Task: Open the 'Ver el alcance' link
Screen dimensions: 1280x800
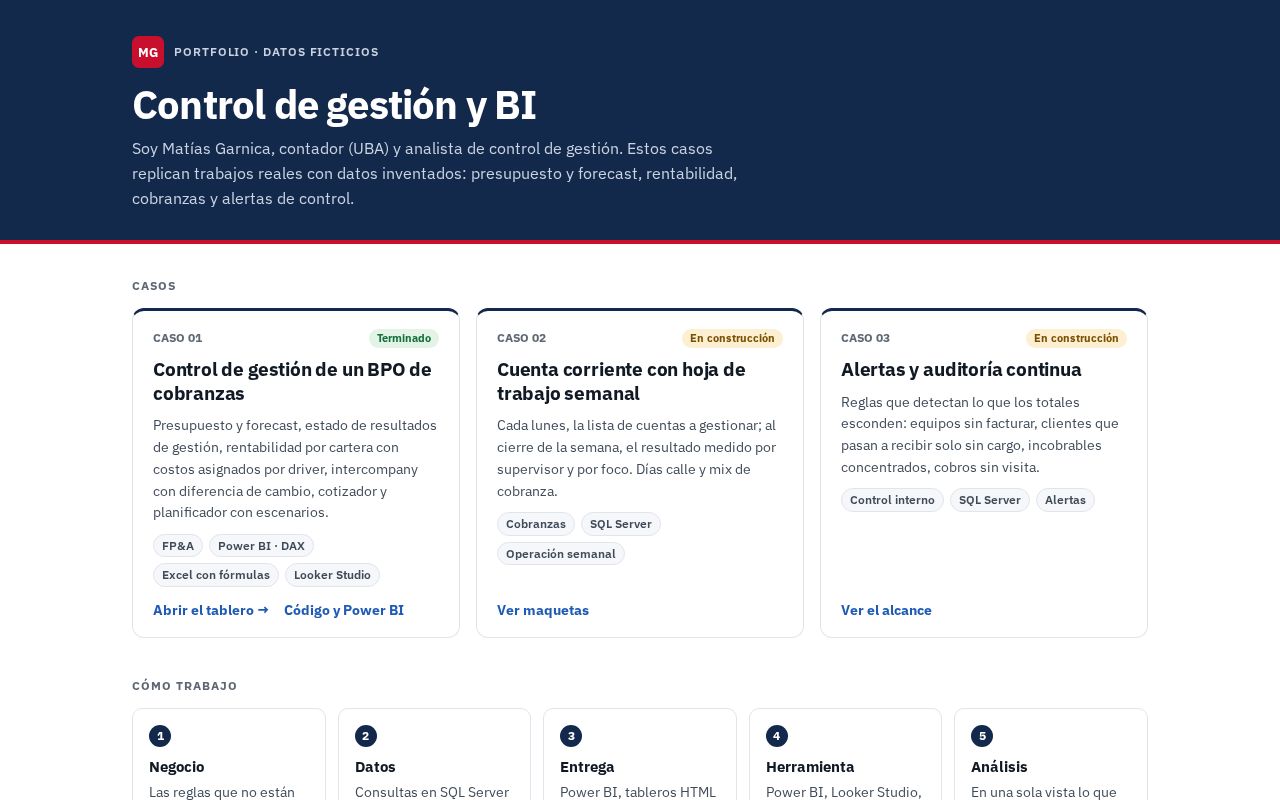Action: (x=886, y=610)
